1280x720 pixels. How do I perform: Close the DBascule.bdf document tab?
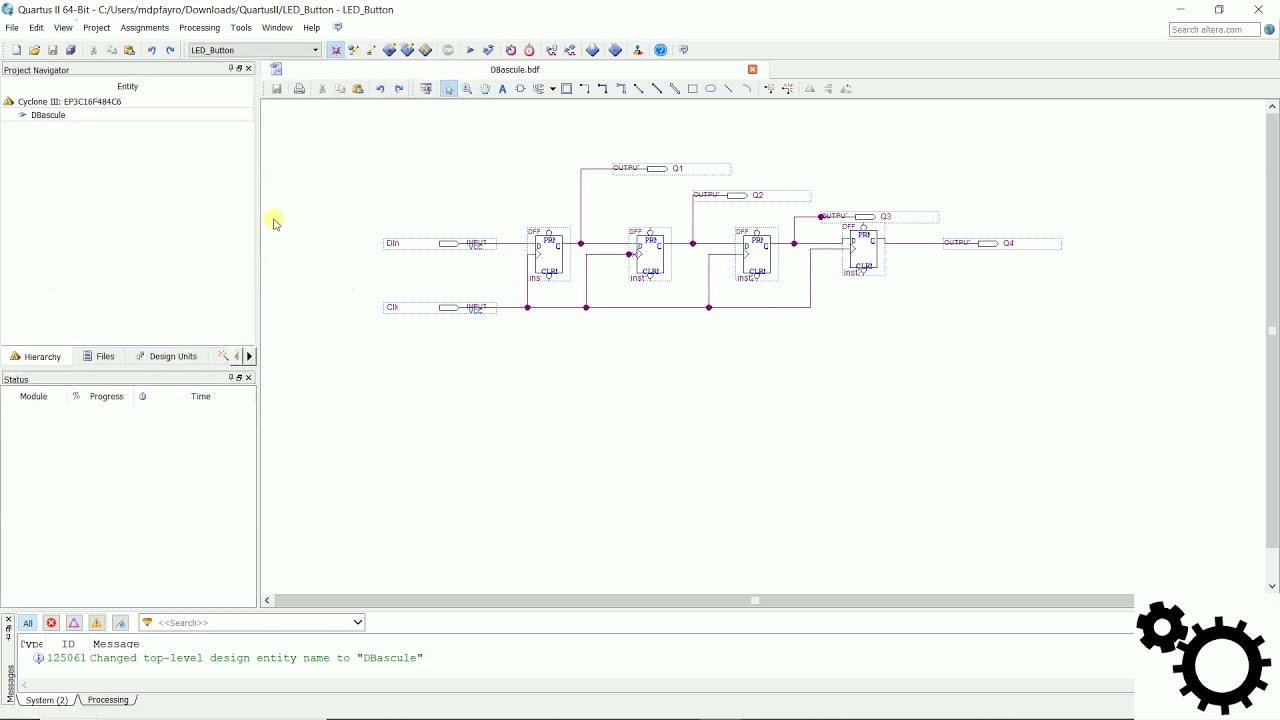(x=752, y=69)
